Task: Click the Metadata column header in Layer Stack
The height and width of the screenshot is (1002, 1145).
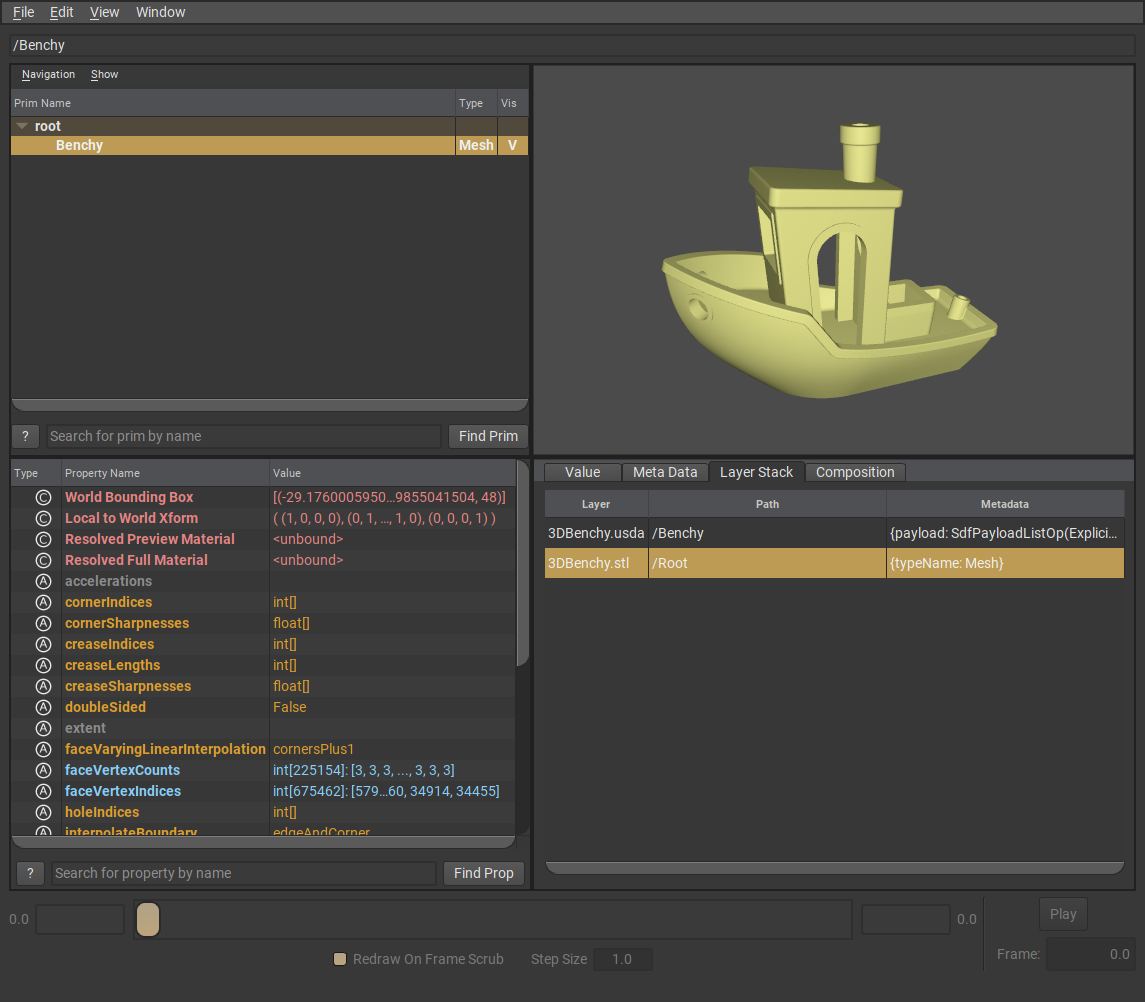Action: coord(1005,505)
